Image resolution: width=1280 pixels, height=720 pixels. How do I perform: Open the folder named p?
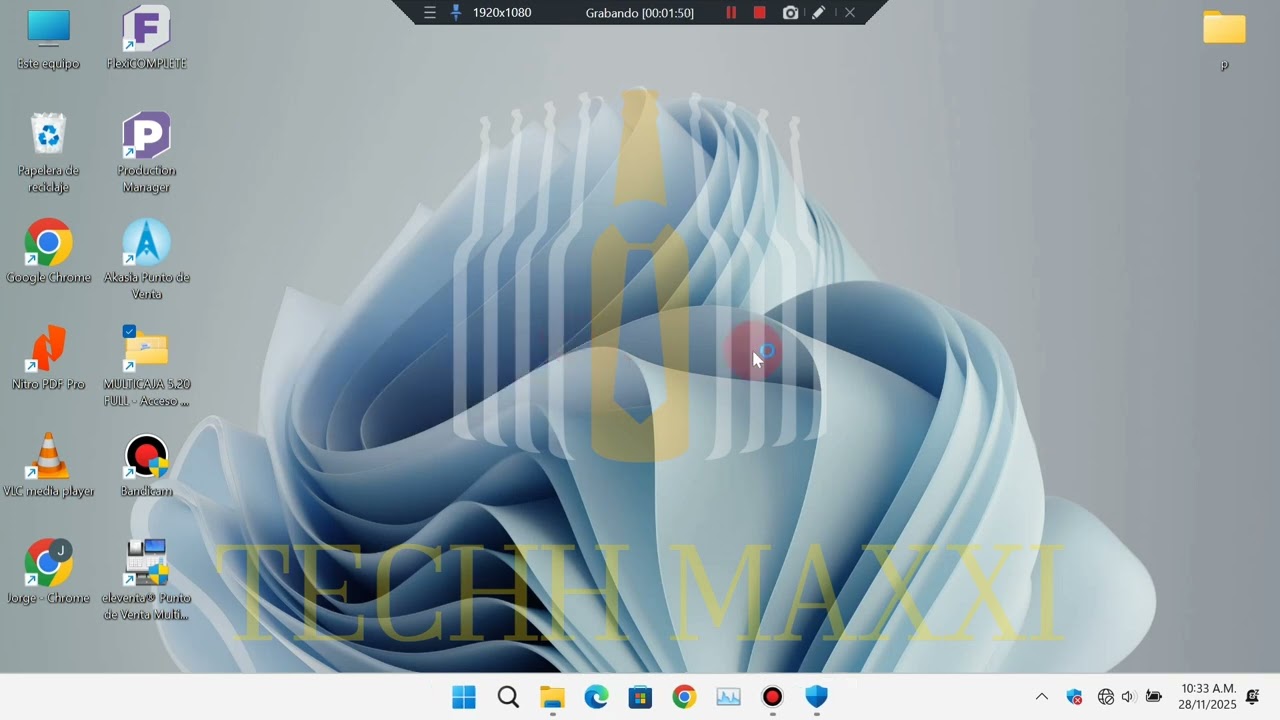tap(1224, 40)
